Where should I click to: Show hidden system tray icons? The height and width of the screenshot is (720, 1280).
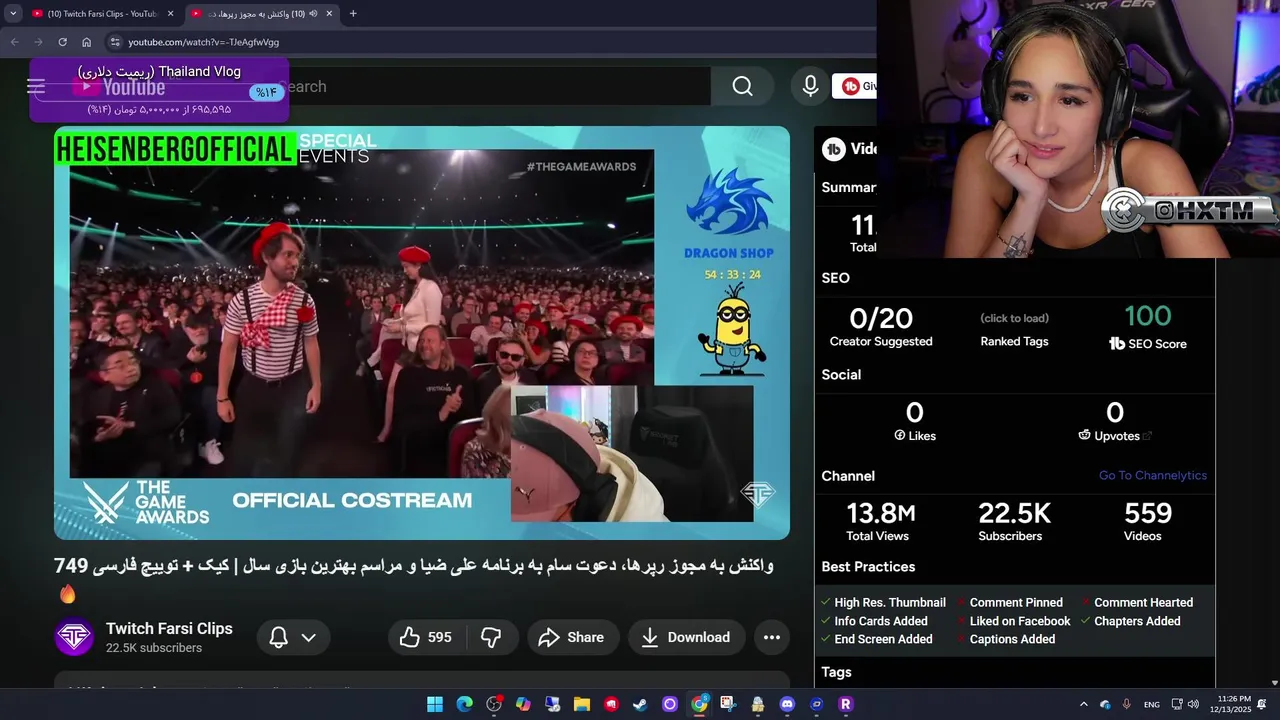click(x=1083, y=704)
